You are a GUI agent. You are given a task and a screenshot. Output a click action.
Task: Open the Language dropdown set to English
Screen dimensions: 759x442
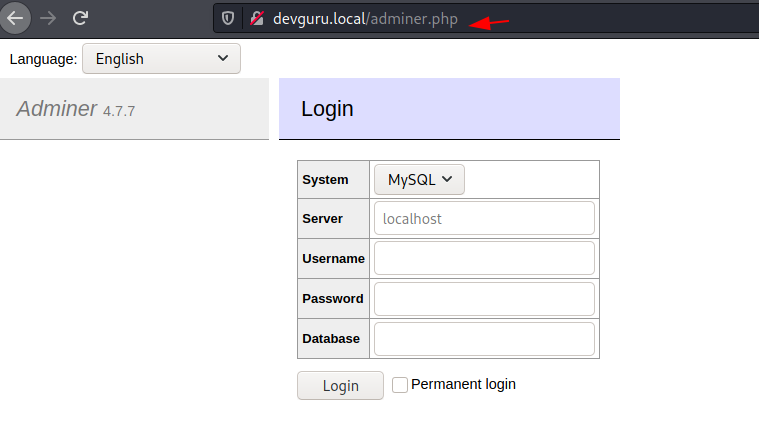coord(161,59)
